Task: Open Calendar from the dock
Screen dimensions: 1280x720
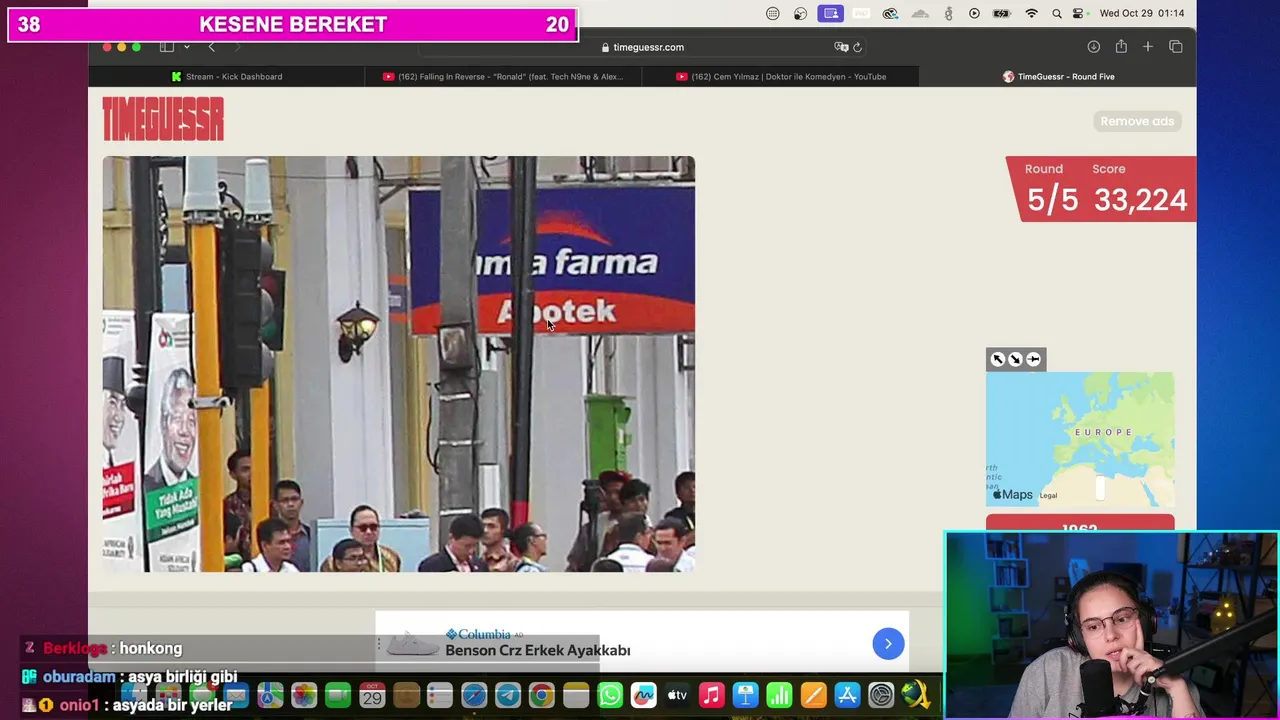Action: (372, 694)
